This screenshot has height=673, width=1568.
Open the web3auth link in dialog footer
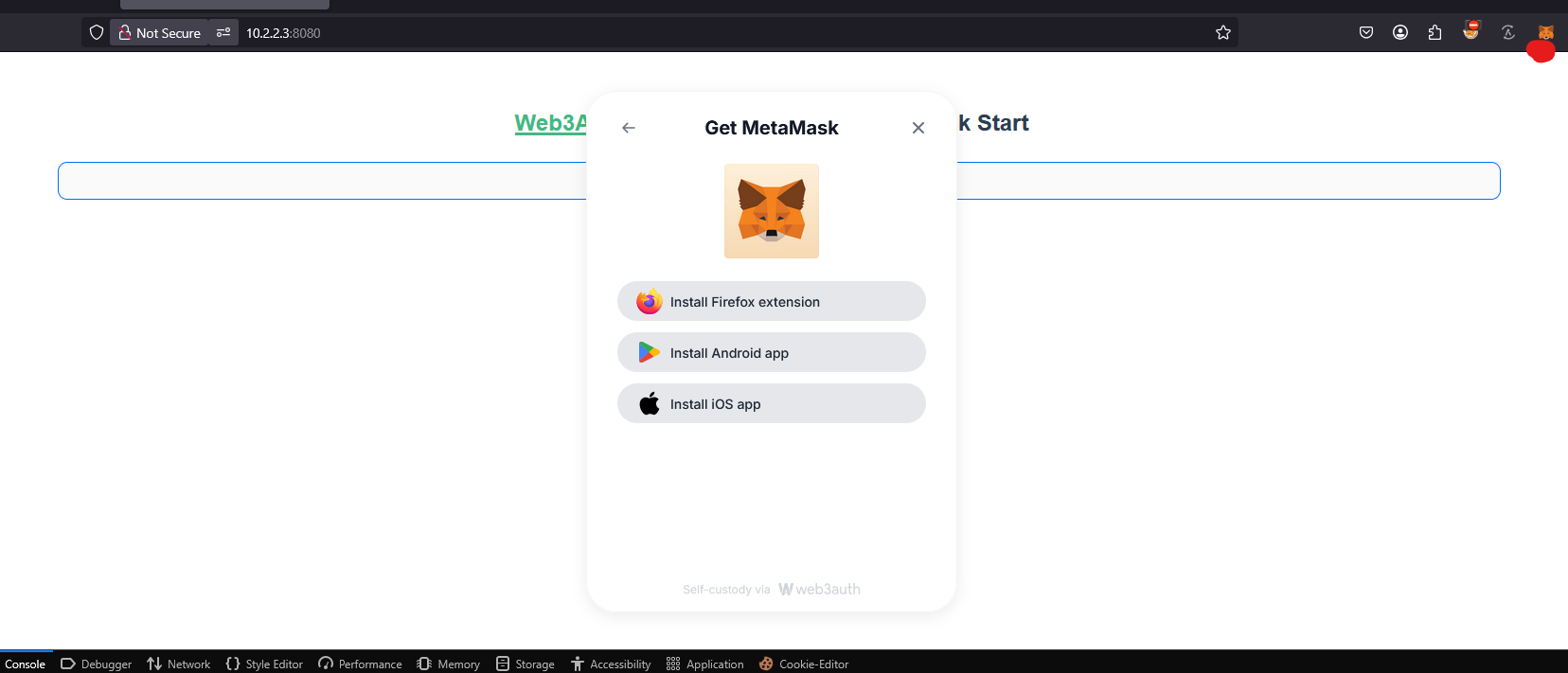[820, 589]
